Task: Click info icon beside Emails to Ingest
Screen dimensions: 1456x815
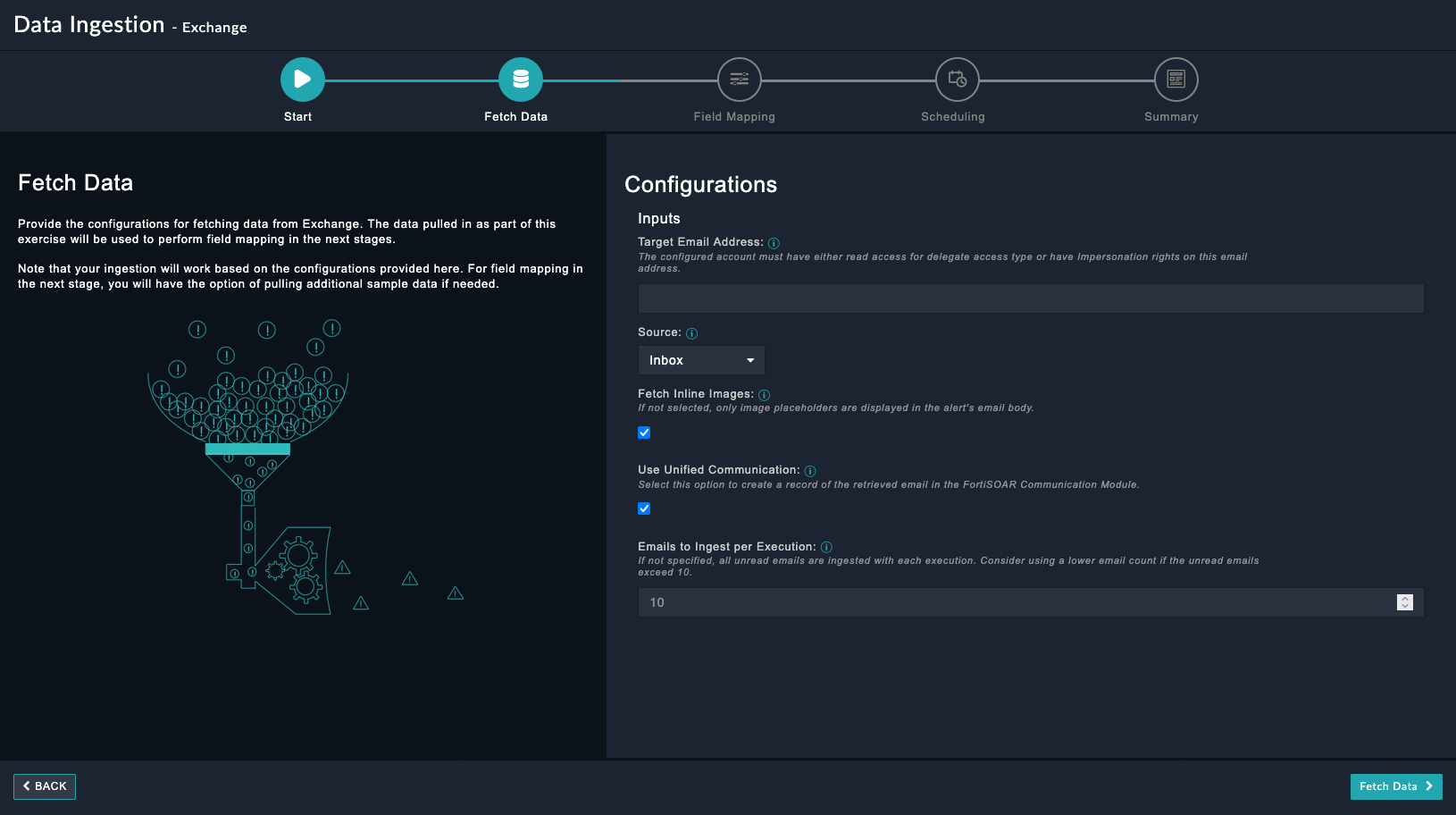Action: point(826,548)
